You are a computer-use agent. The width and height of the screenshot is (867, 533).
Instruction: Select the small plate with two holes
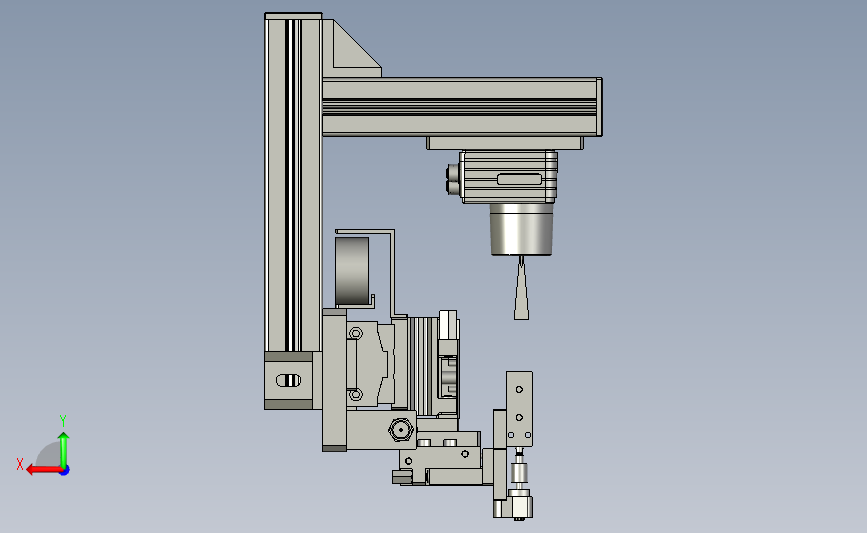(519, 409)
